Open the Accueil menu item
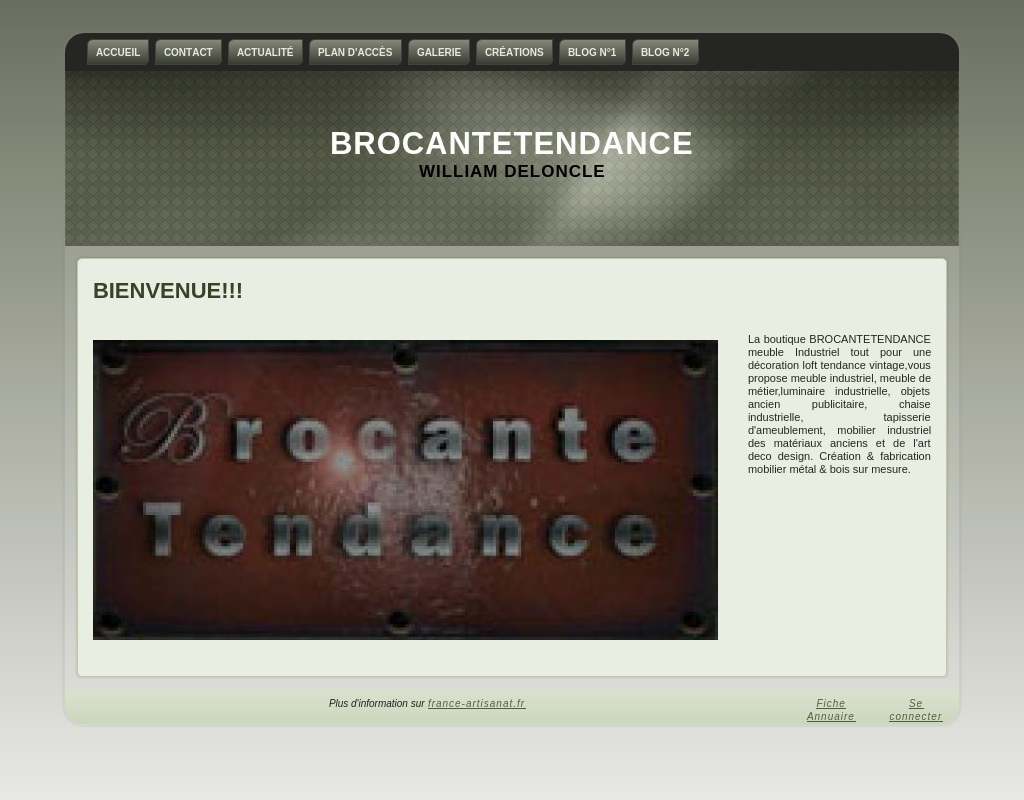 point(118,52)
